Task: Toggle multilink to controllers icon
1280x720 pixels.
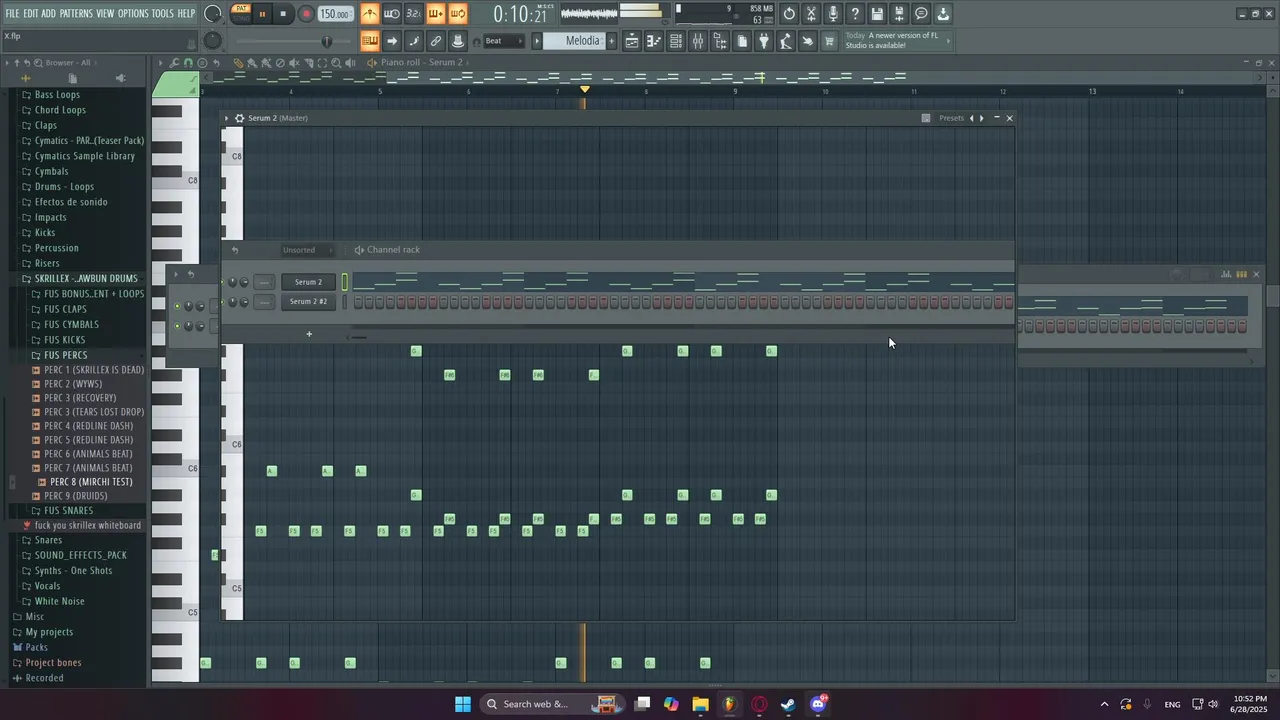Action: coord(458,41)
